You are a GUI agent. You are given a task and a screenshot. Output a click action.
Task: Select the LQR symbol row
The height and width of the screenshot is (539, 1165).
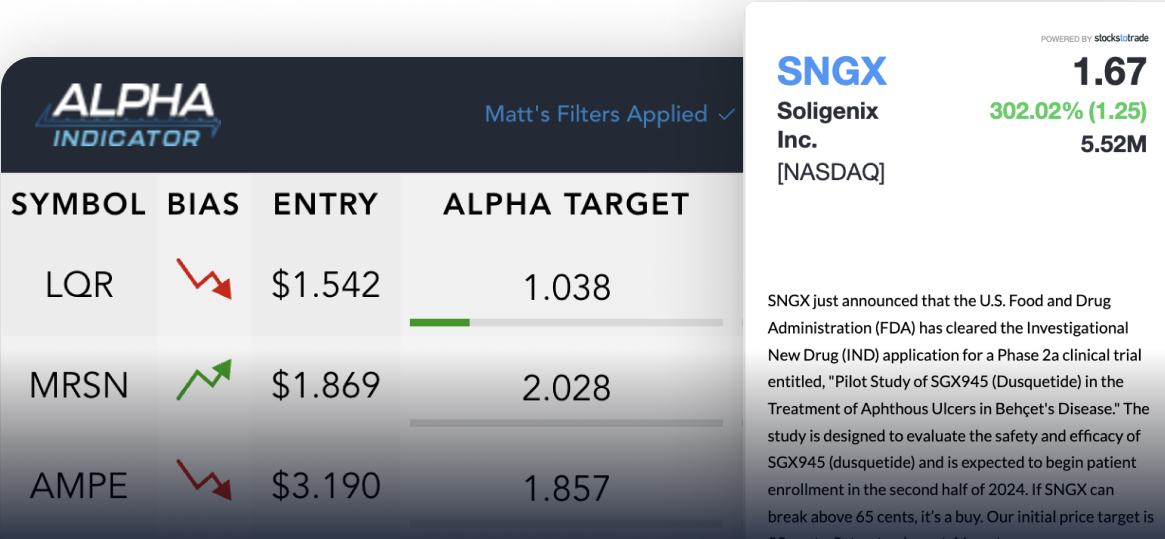coord(80,285)
